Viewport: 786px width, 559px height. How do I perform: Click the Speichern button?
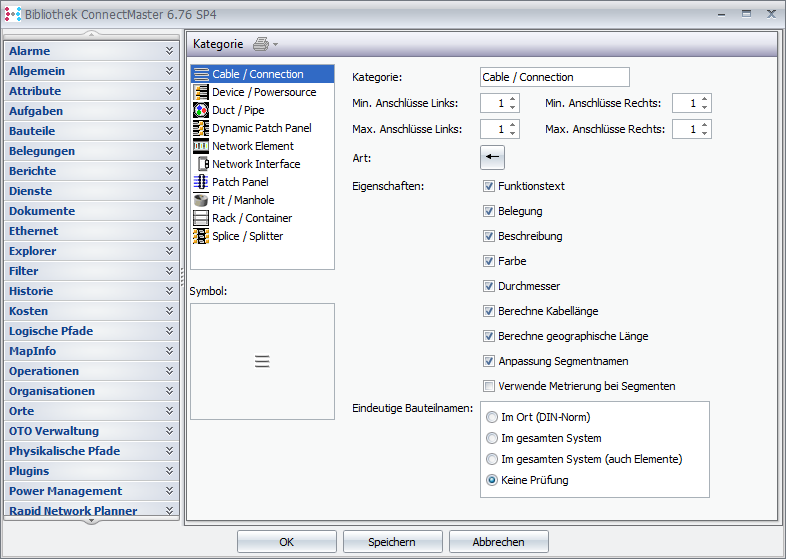point(392,542)
